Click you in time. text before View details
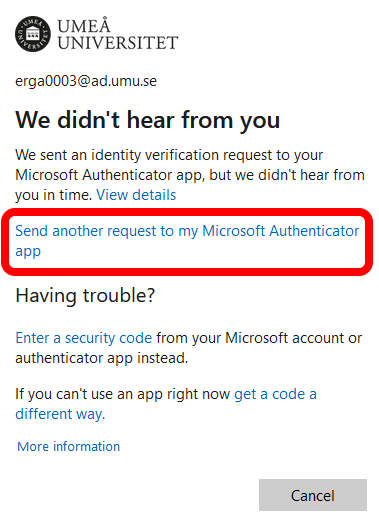The width and height of the screenshot is (379, 524). 53,194
